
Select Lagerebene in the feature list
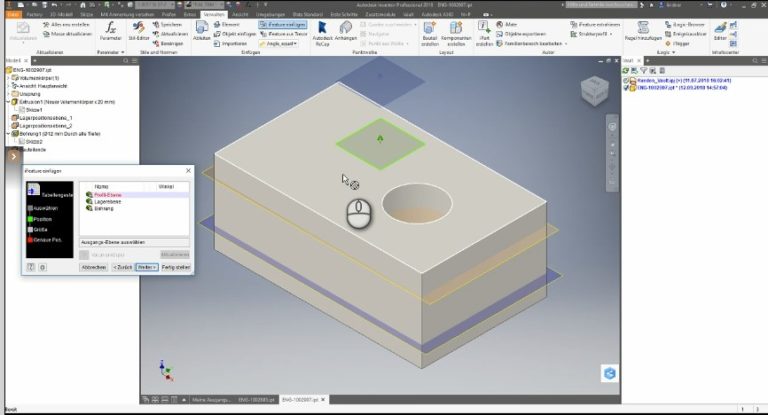click(106, 202)
